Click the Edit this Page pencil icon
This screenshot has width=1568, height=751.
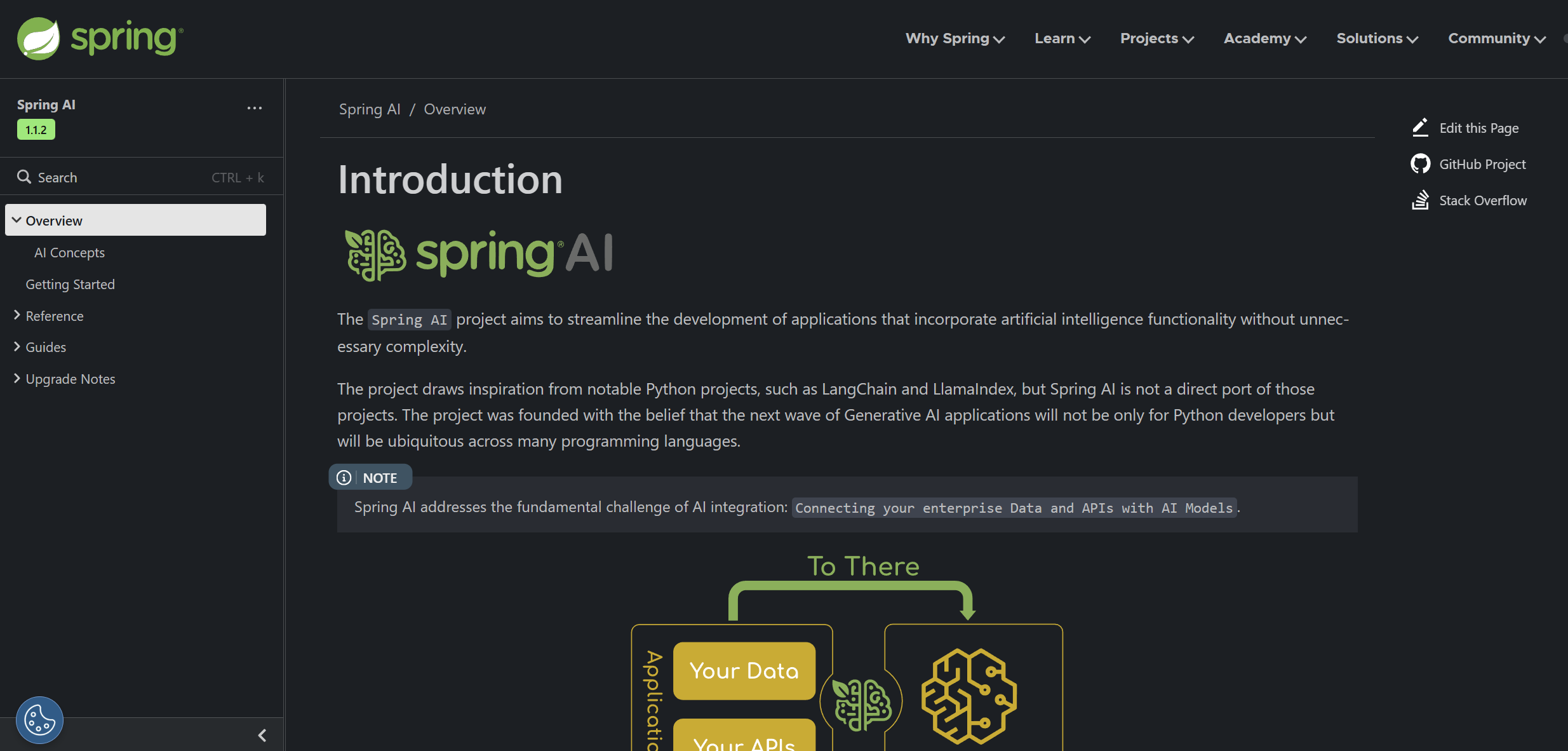click(1420, 128)
